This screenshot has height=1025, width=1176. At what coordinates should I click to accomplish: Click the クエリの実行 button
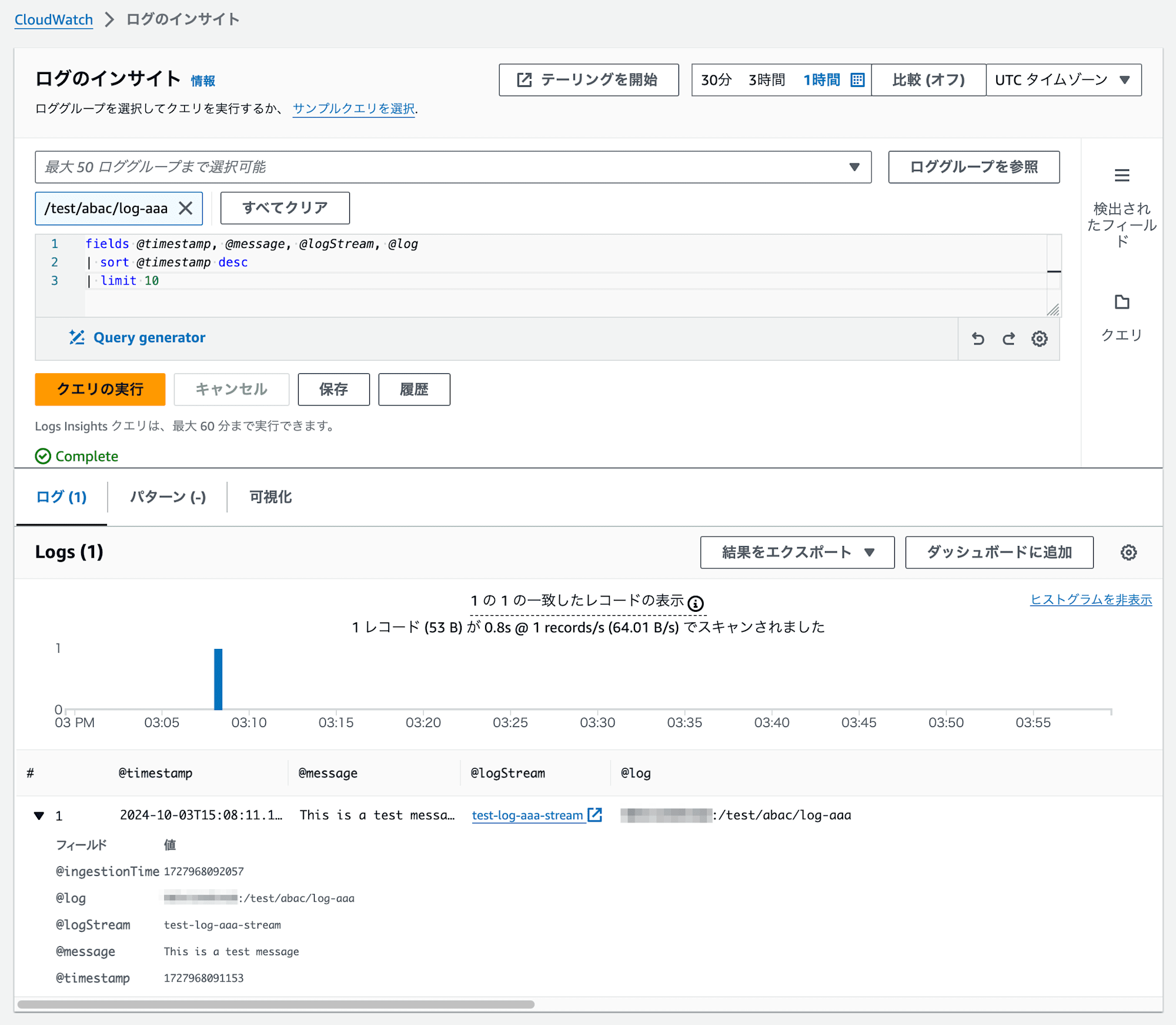[x=100, y=389]
